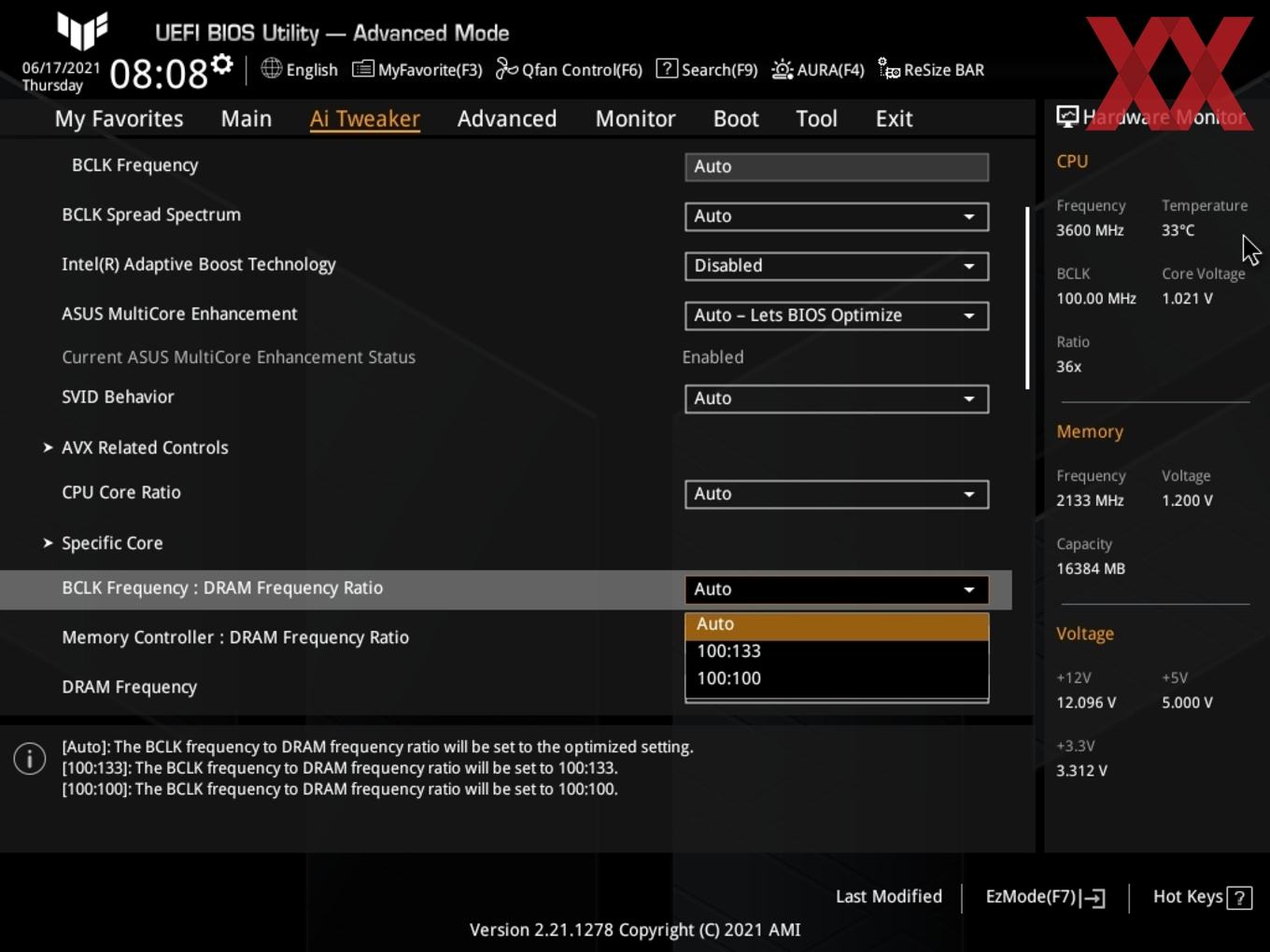
Task: Select the BCLK Frequency label
Action: (x=134, y=165)
